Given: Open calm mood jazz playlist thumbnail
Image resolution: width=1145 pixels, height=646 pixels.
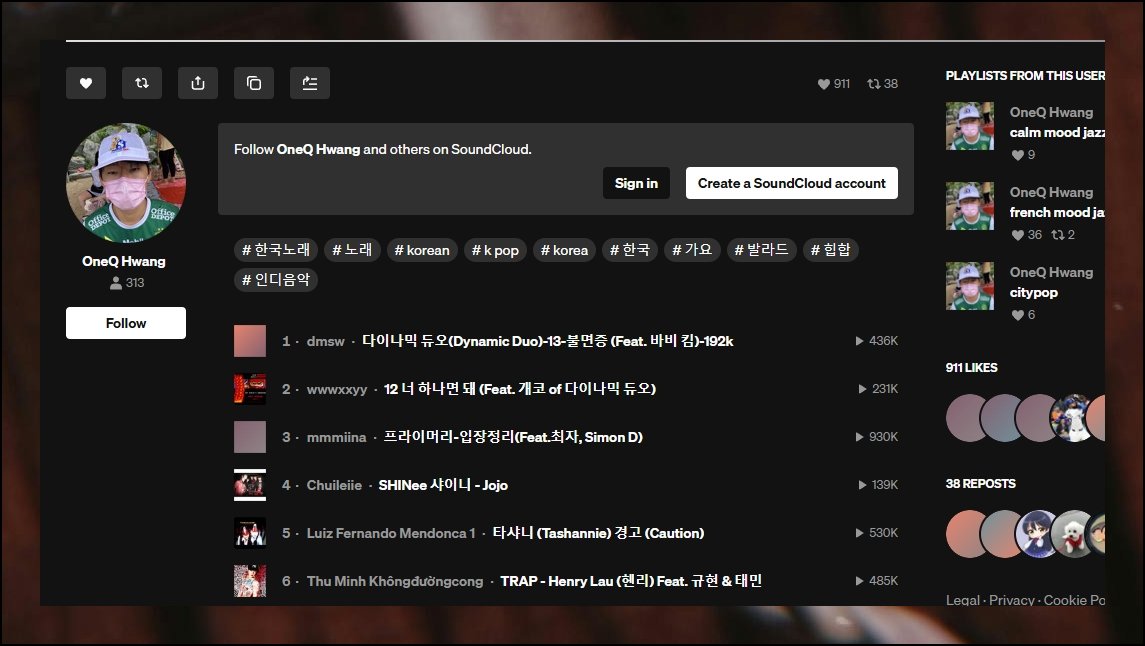Looking at the screenshot, I should (x=970, y=126).
